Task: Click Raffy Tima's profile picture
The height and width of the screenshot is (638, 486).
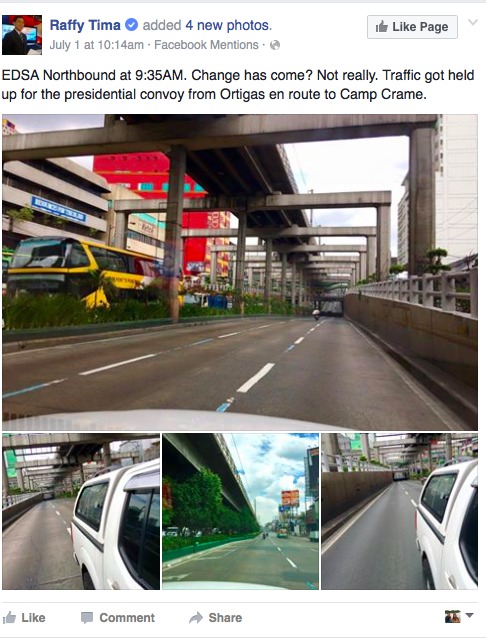Action: (x=22, y=35)
